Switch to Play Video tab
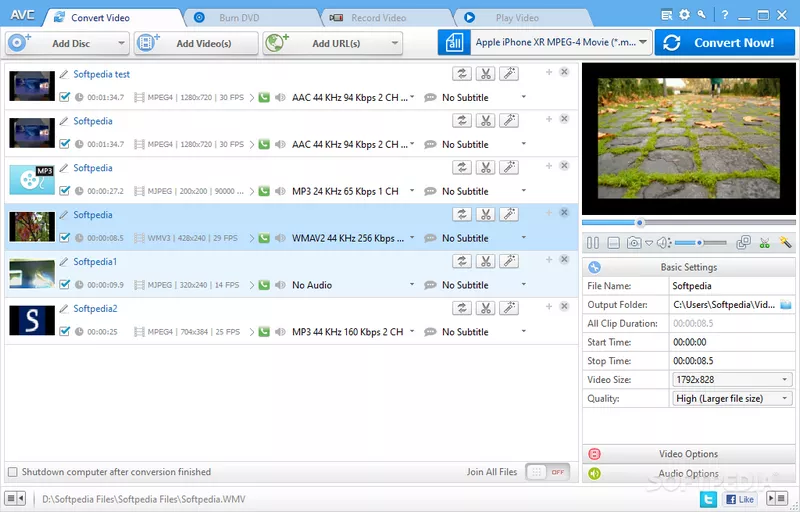This screenshot has height=512, width=800. [522, 18]
